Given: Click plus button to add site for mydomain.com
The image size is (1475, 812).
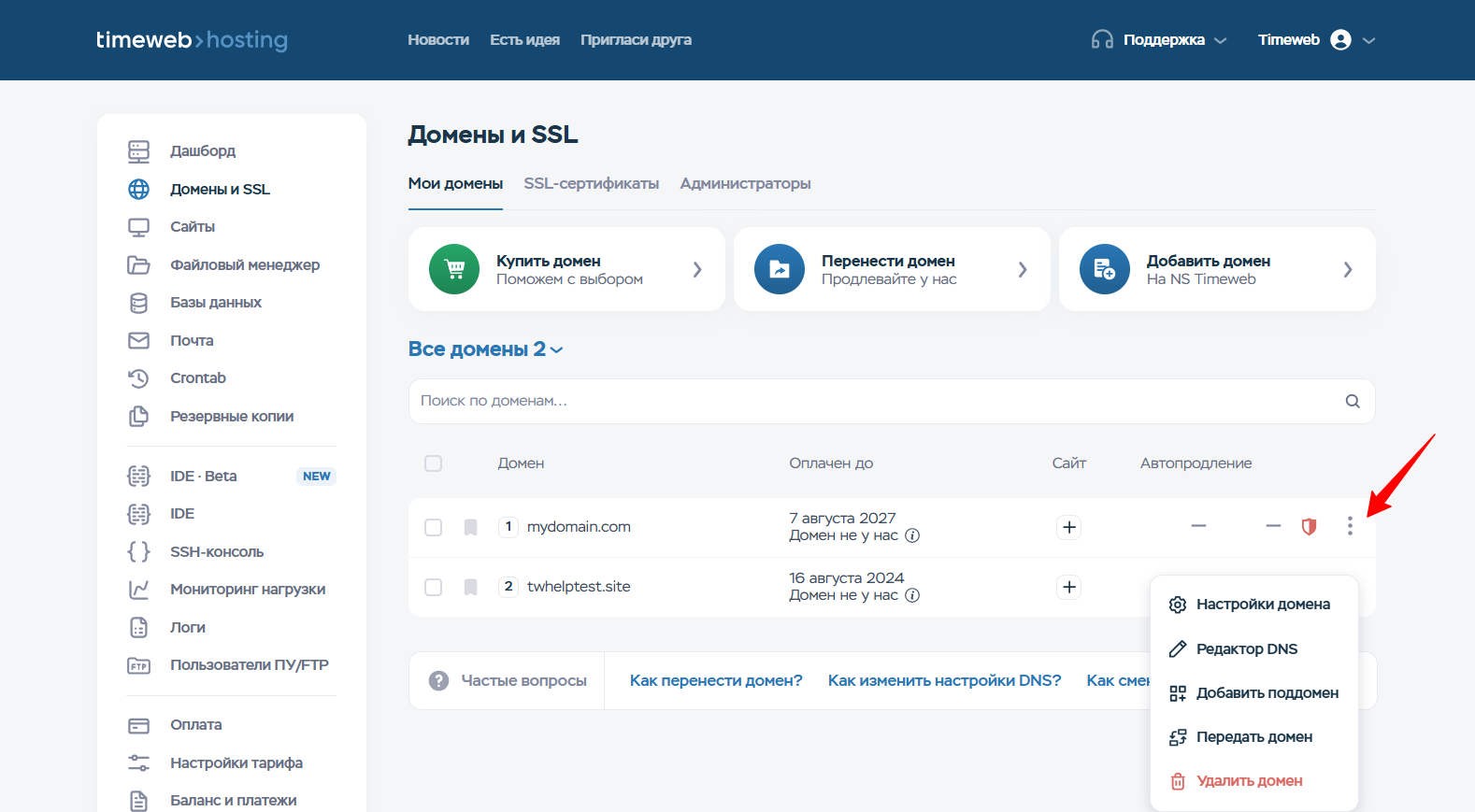Looking at the screenshot, I should point(1069,527).
